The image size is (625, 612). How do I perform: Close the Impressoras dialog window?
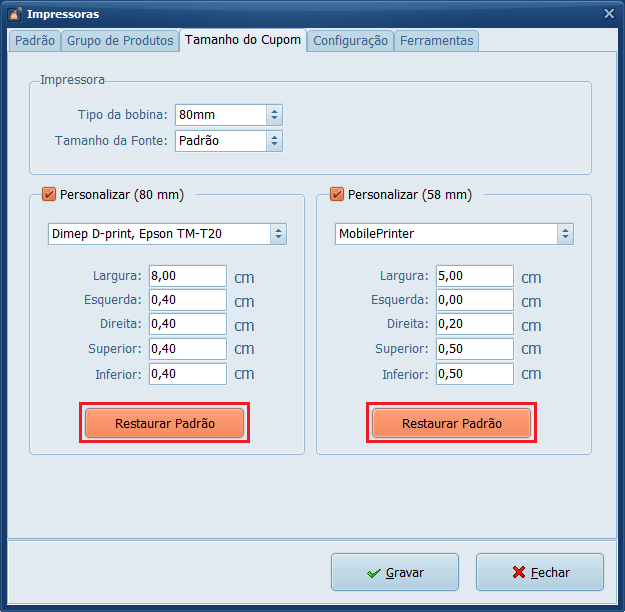click(609, 14)
